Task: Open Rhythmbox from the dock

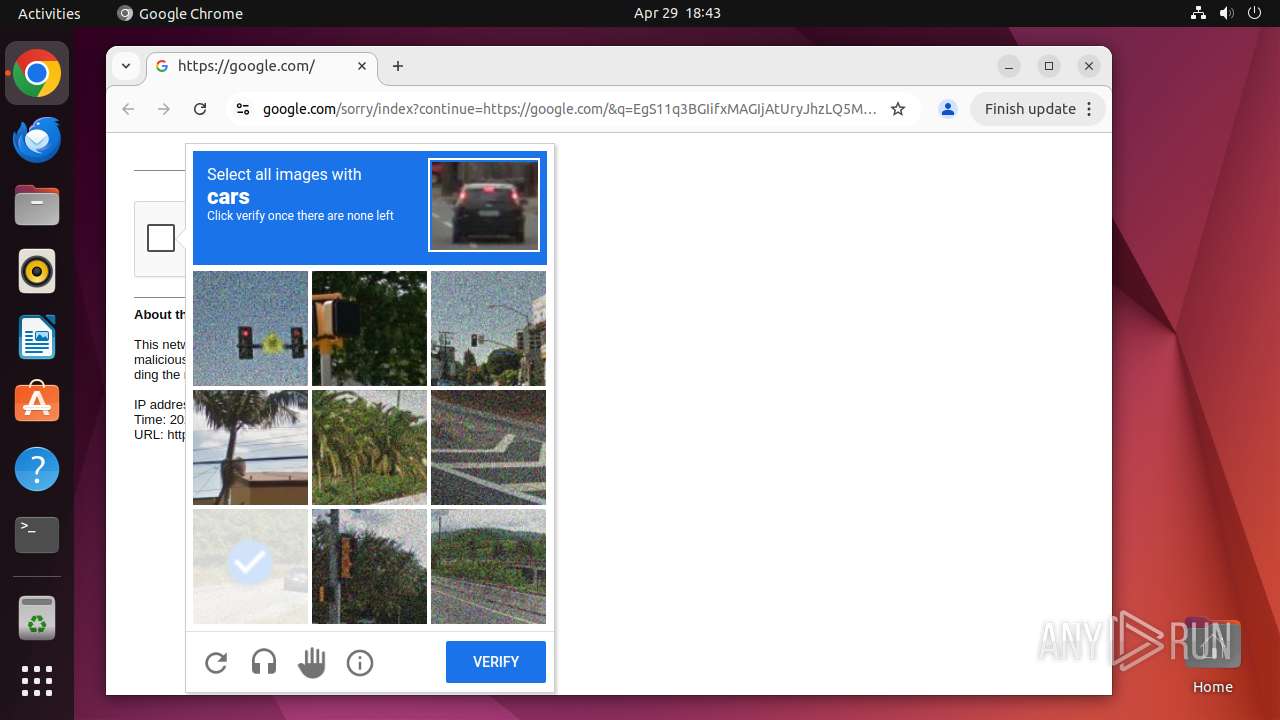Action: pyautogui.click(x=37, y=272)
